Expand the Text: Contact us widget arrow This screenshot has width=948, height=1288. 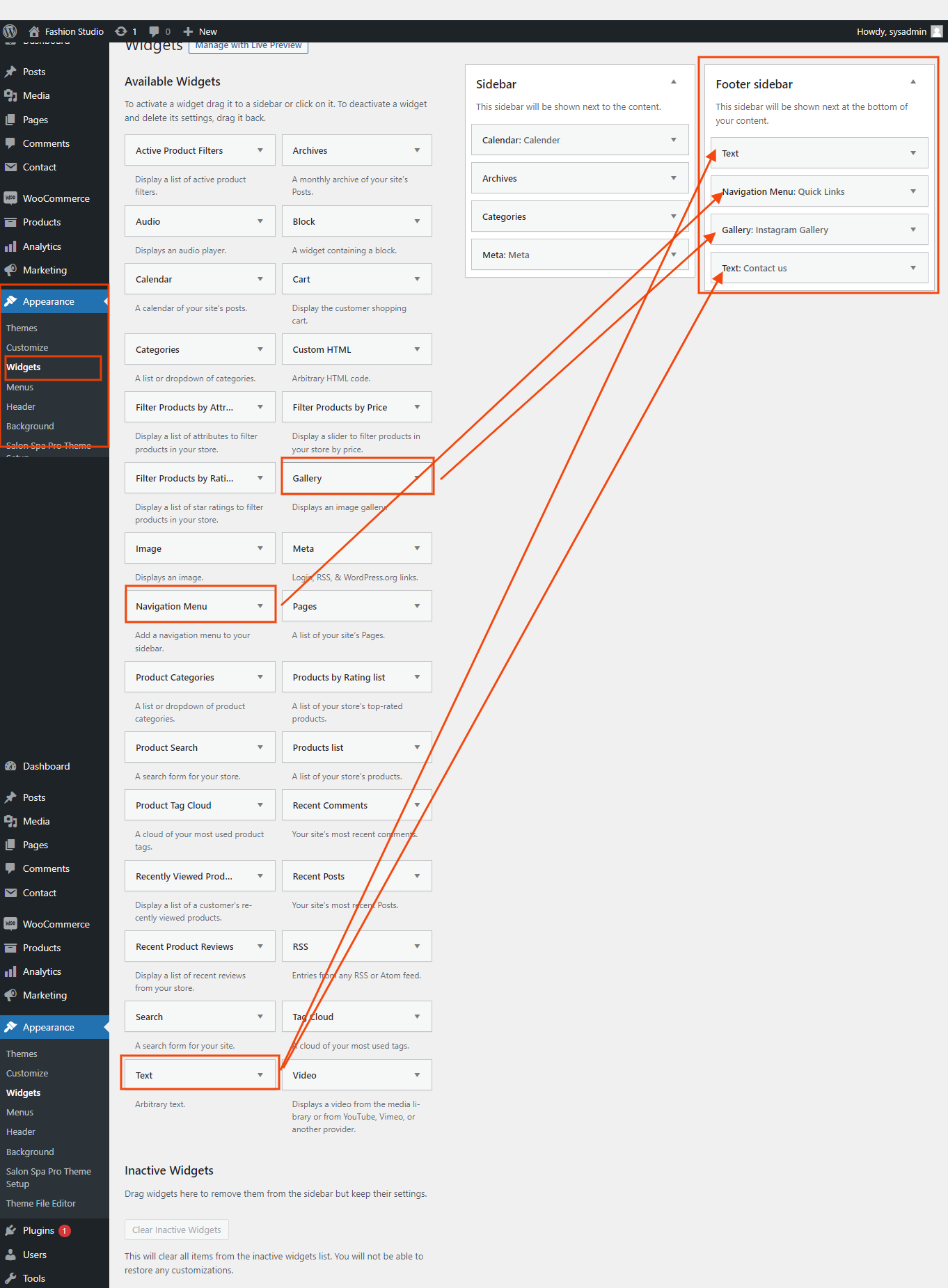(913, 268)
